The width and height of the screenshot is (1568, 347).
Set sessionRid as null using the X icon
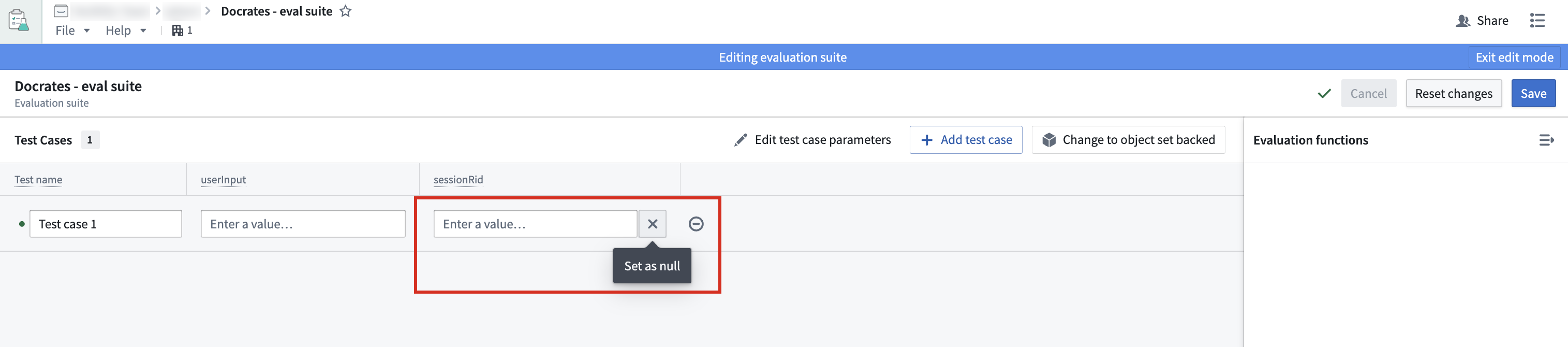652,223
